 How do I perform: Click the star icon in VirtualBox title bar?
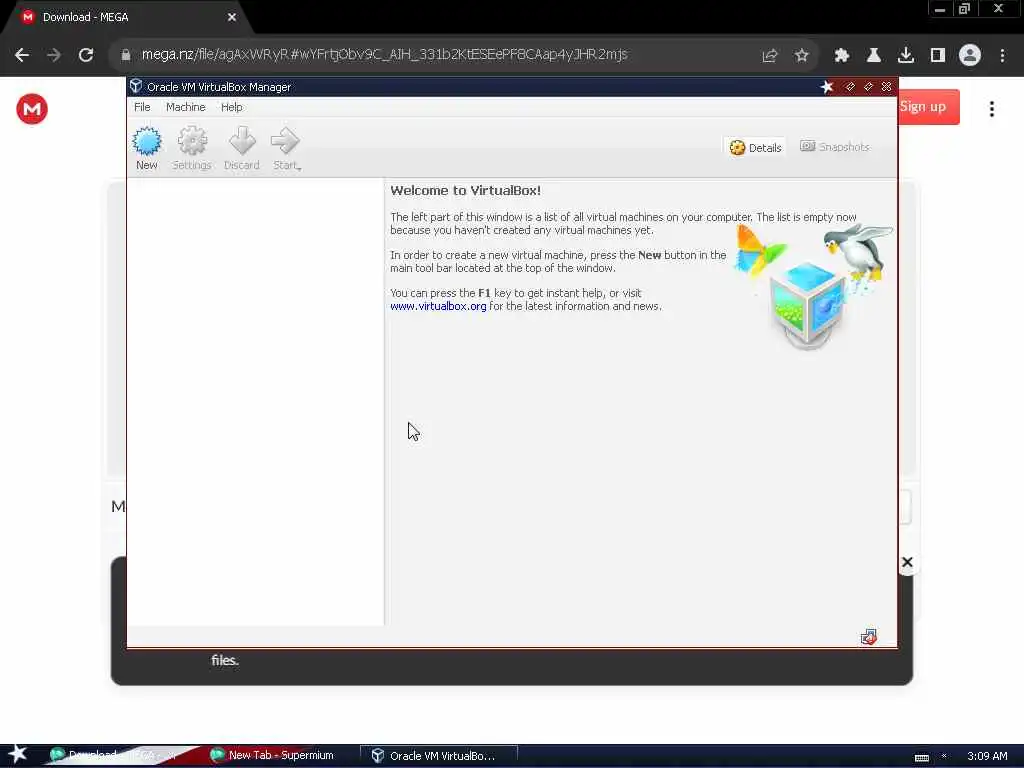click(827, 87)
